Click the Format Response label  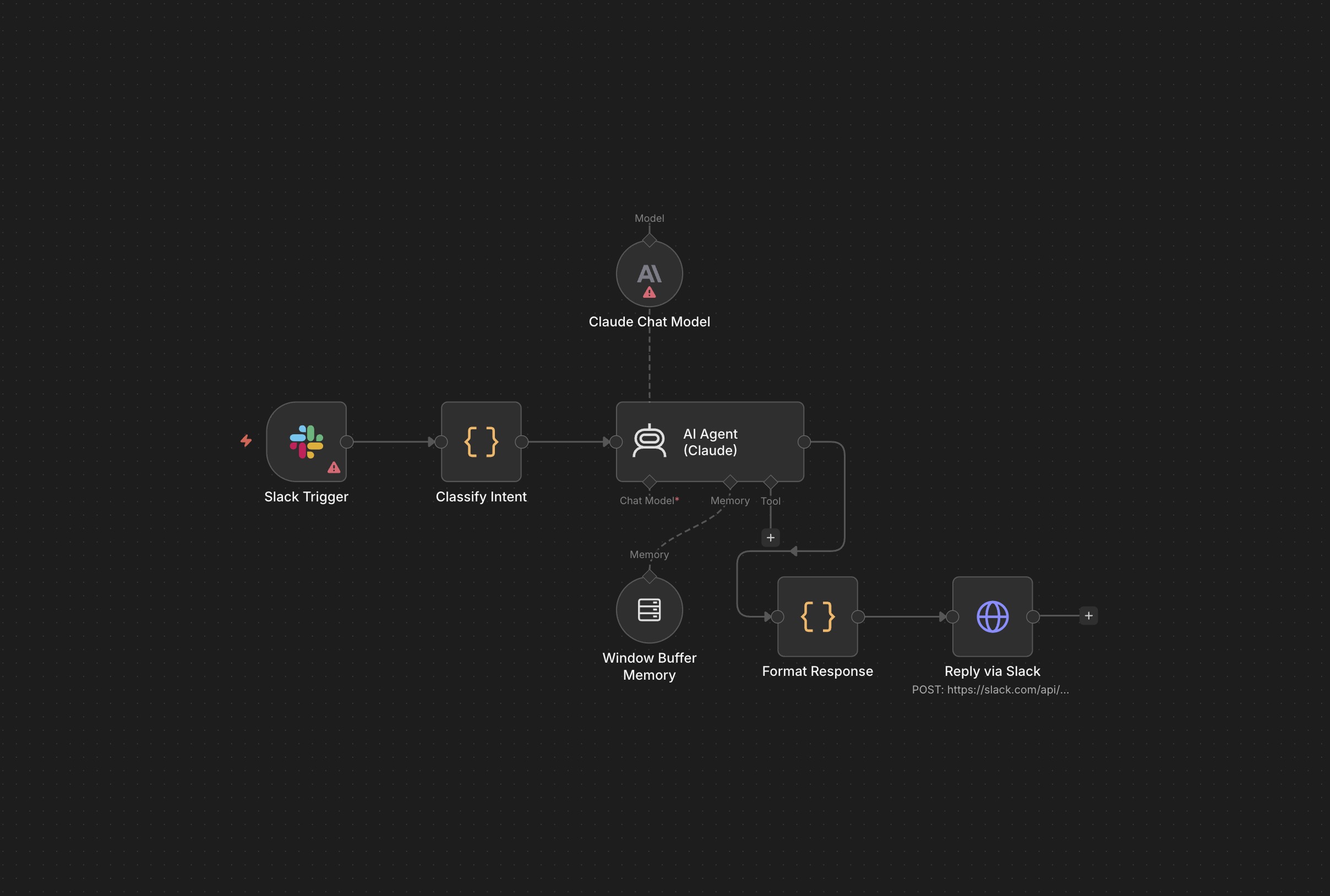(x=817, y=671)
